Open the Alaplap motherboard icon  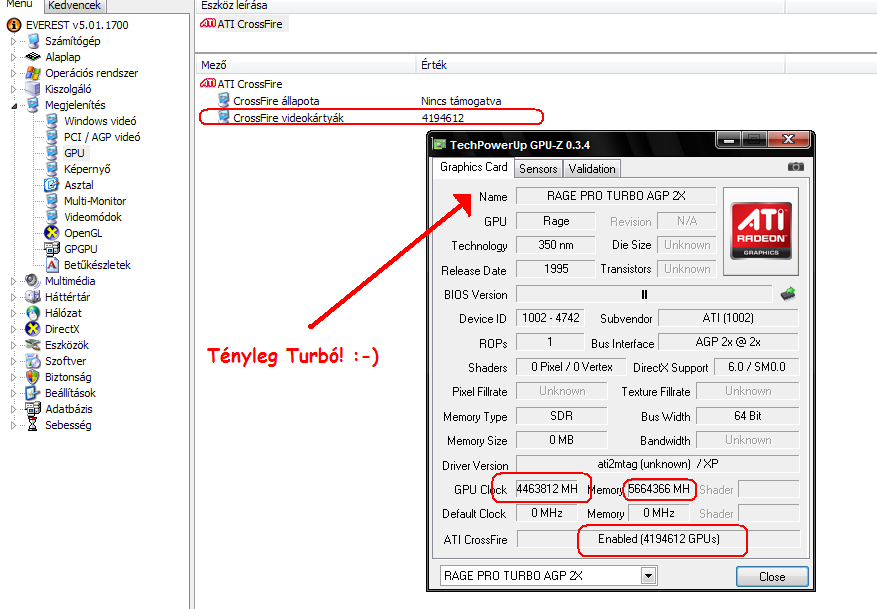[x=34, y=57]
